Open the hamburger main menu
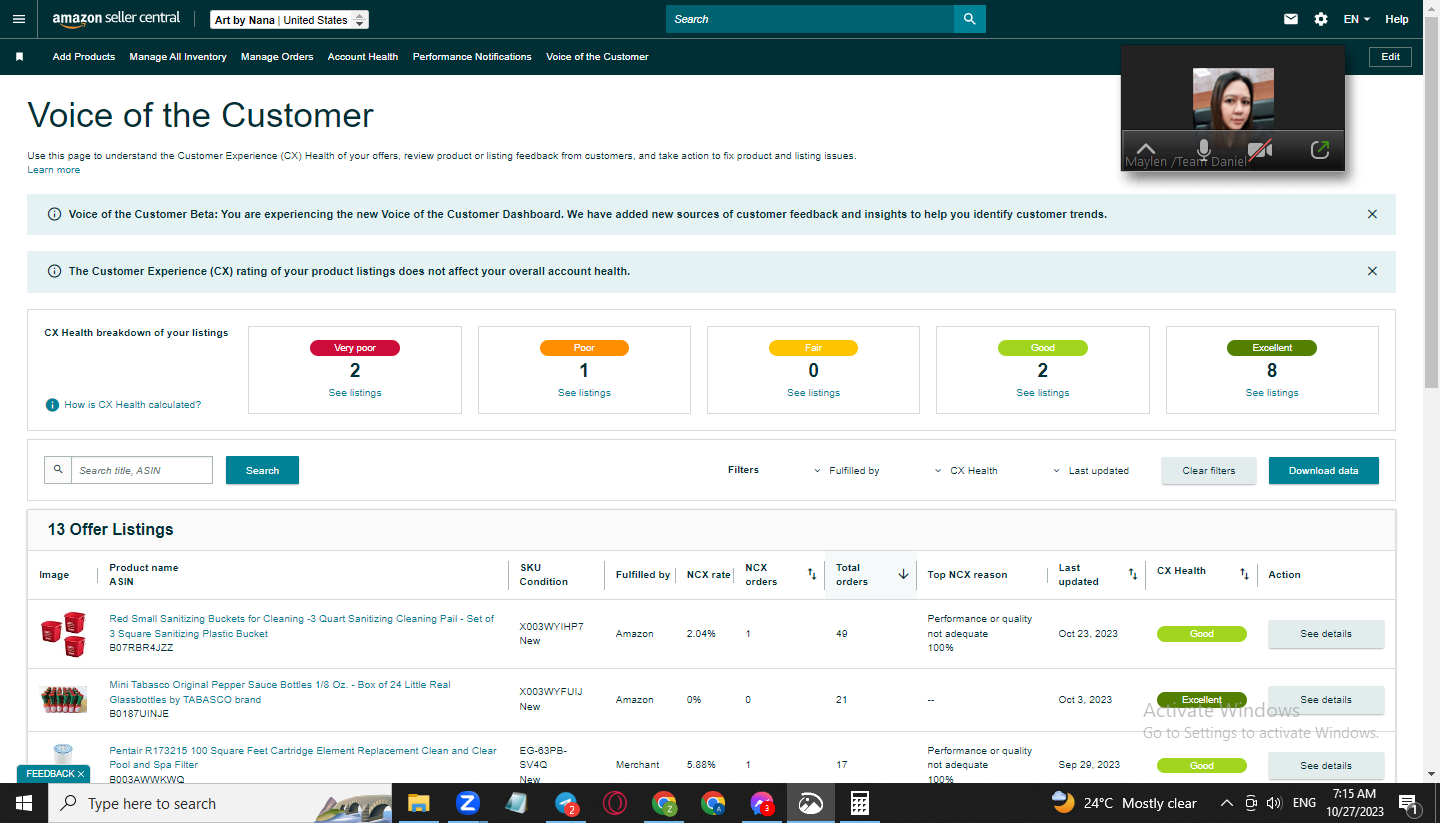Screen dimensions: 1440x823 pos(19,19)
